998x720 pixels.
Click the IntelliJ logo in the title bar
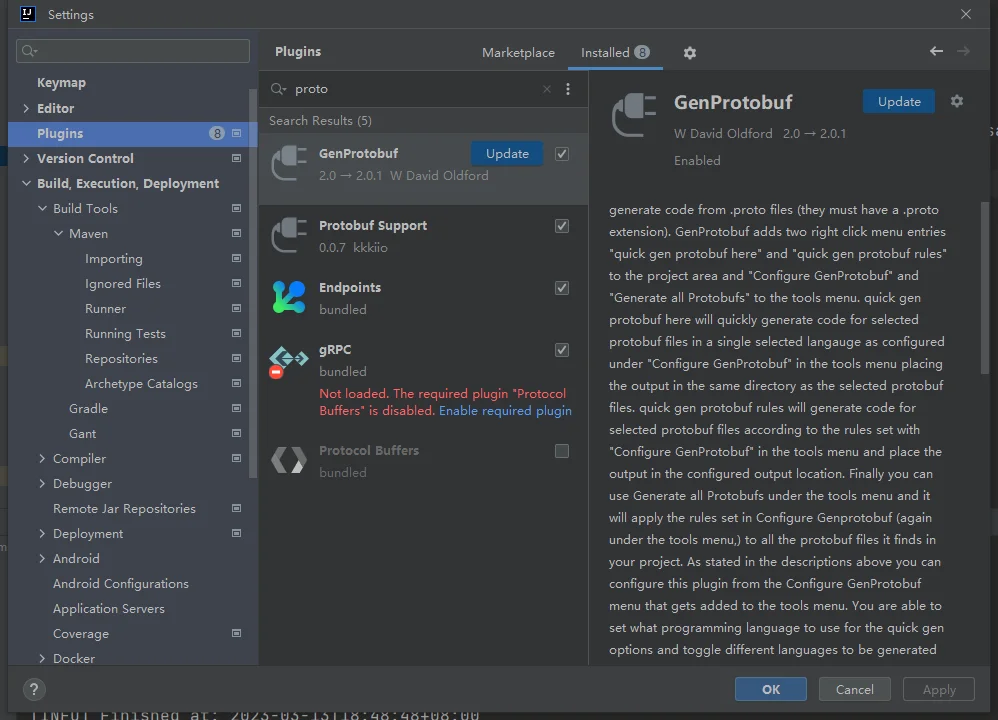27,14
